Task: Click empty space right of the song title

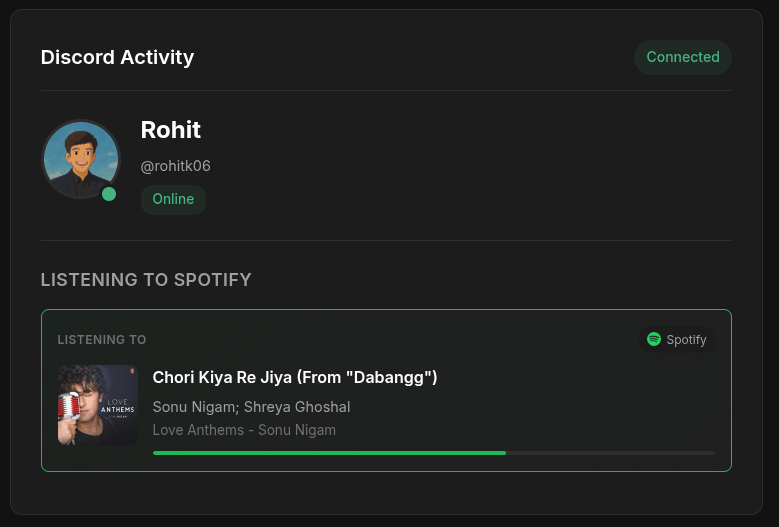Action: (x=580, y=377)
